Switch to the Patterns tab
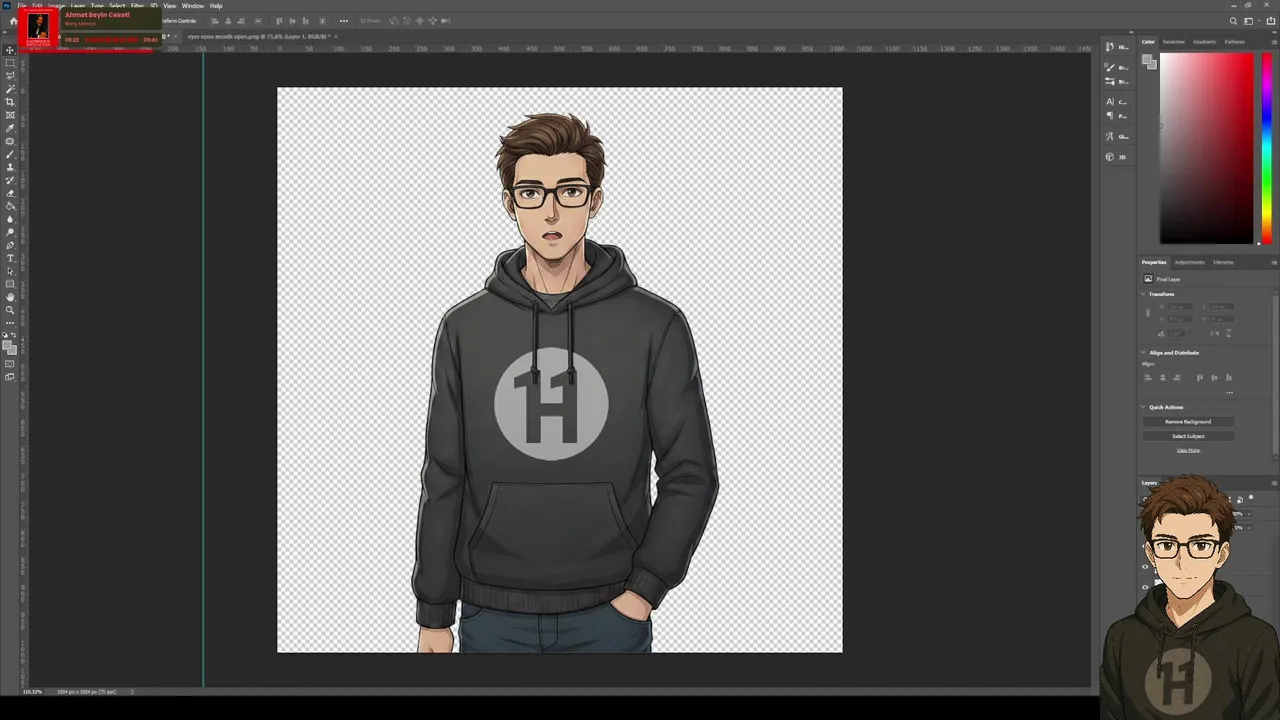The width and height of the screenshot is (1280, 720). point(1235,42)
